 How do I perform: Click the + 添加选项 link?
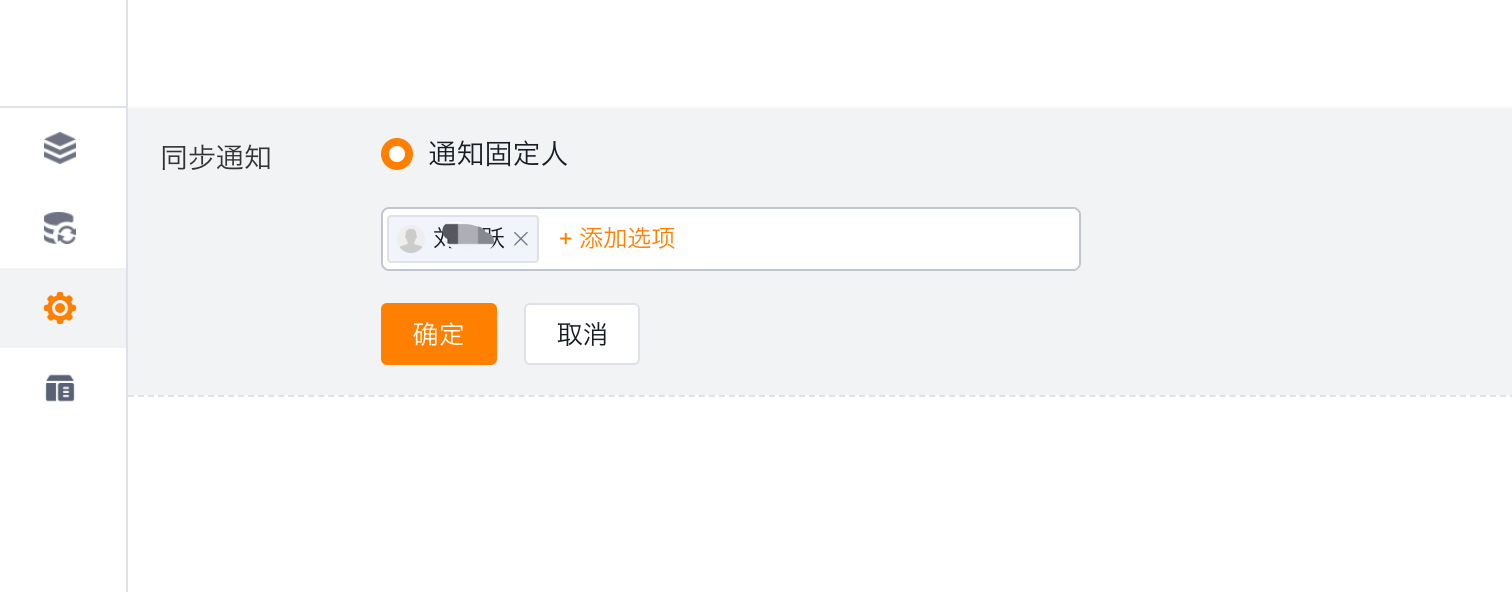(x=617, y=238)
